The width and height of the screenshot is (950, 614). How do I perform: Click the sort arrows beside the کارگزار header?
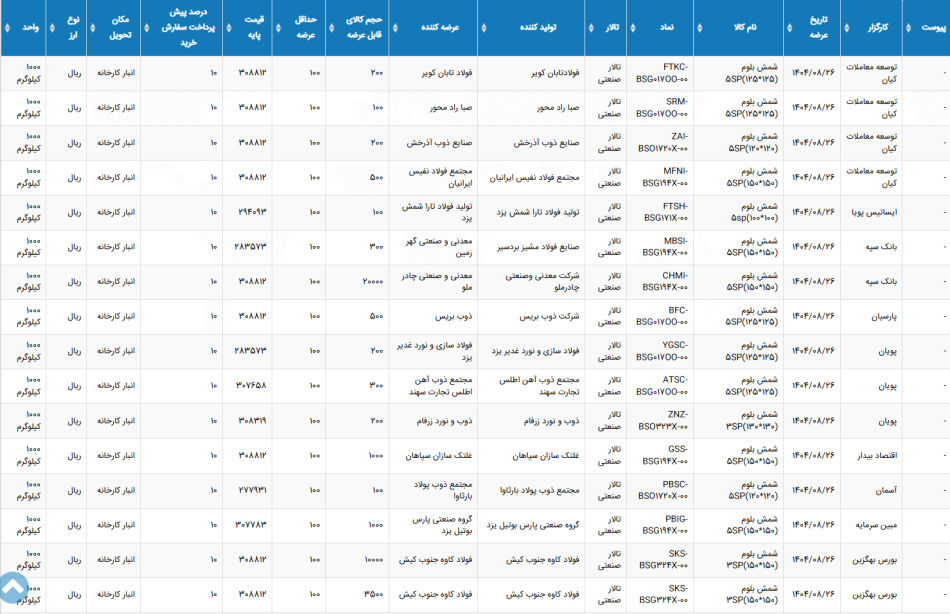[846, 28]
